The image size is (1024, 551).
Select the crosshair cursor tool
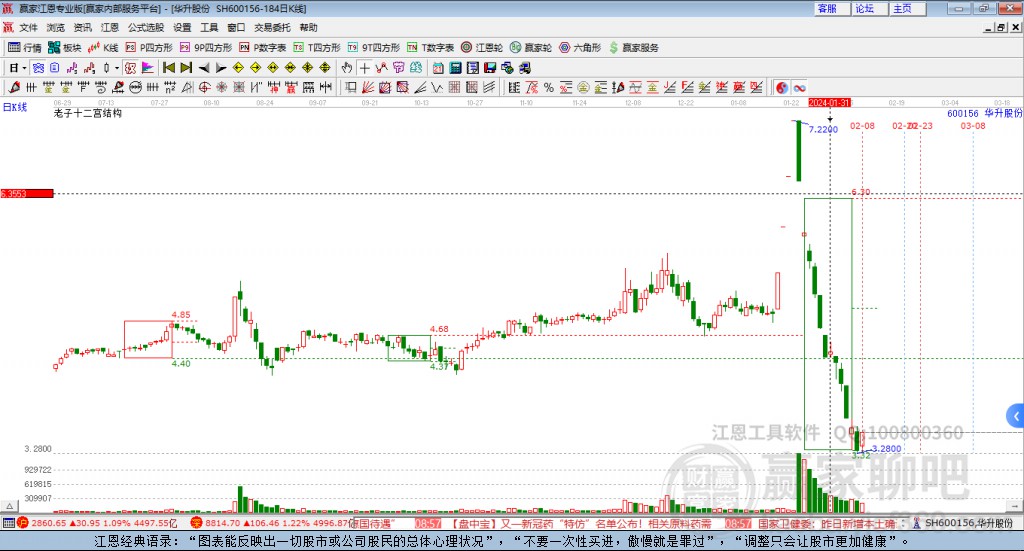tap(364, 68)
